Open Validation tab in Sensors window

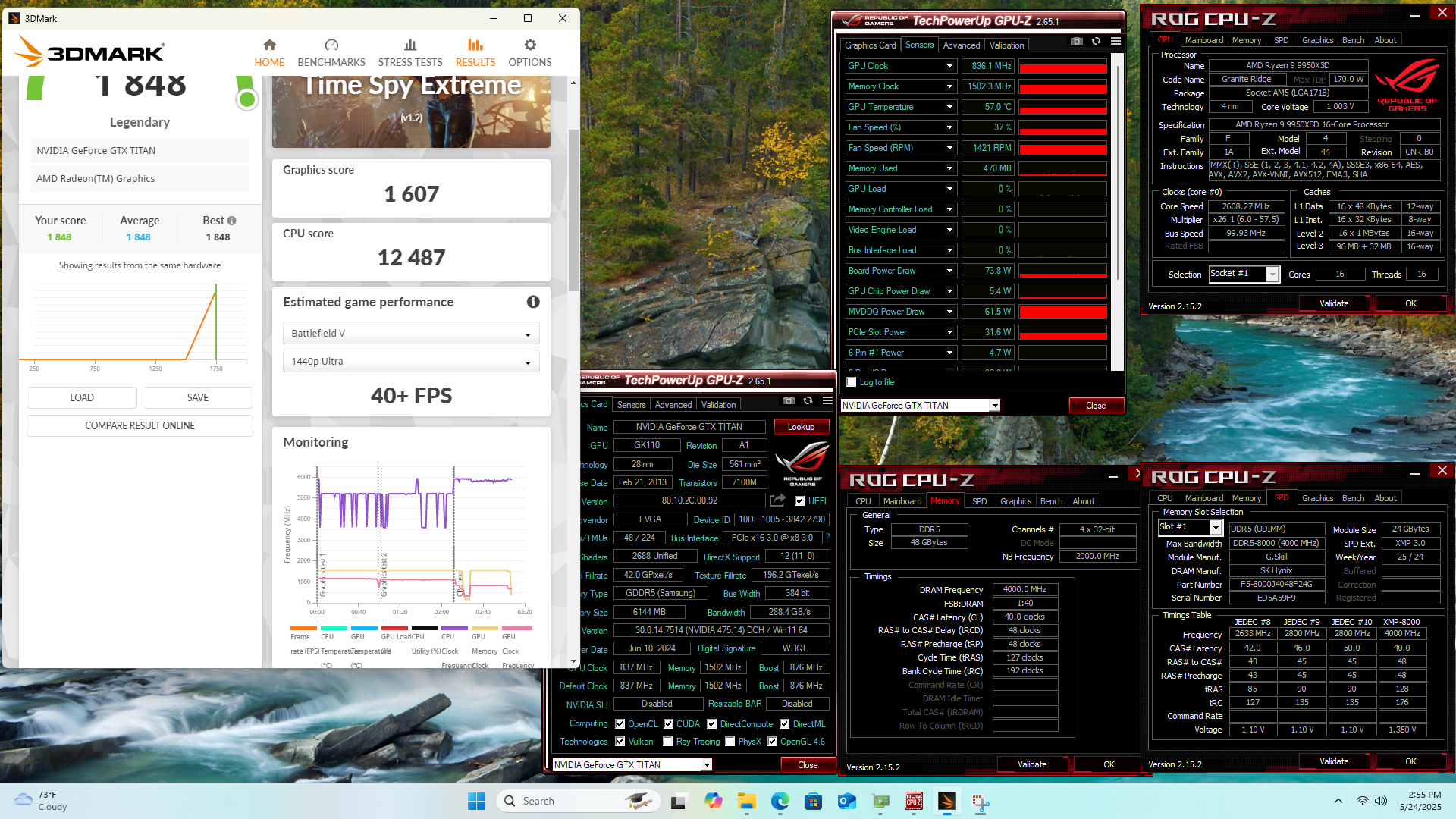1006,45
